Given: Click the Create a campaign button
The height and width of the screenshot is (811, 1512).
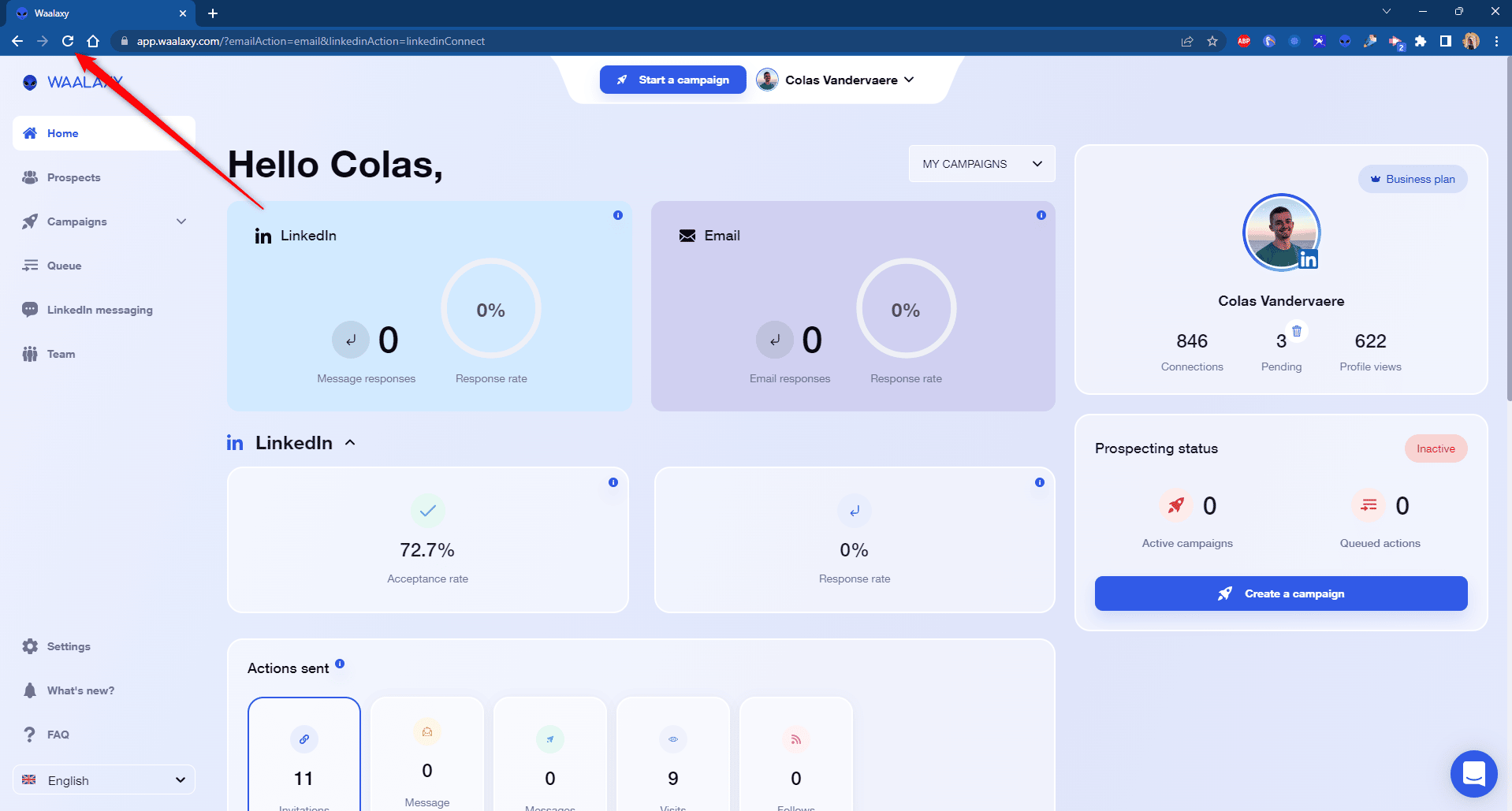Looking at the screenshot, I should point(1281,593).
